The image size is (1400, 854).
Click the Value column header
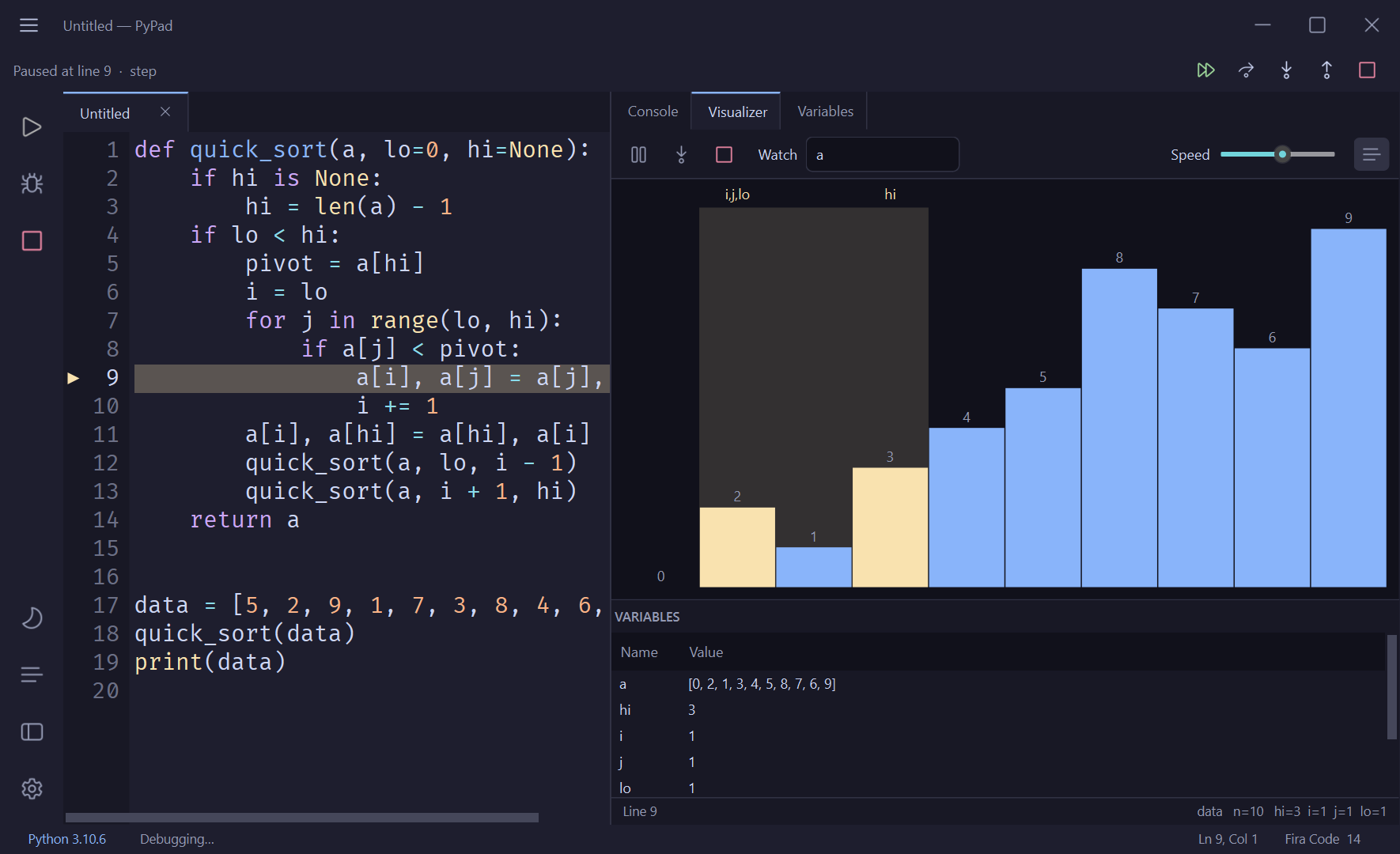(x=706, y=652)
